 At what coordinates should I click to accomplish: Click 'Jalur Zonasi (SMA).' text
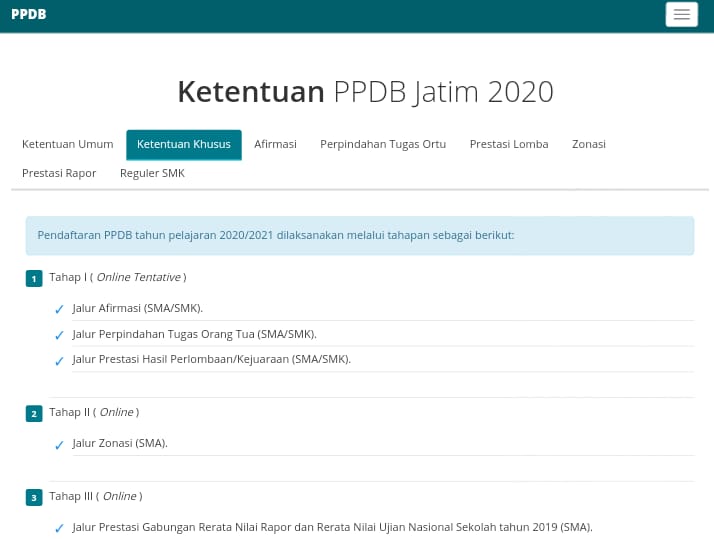(x=120, y=443)
